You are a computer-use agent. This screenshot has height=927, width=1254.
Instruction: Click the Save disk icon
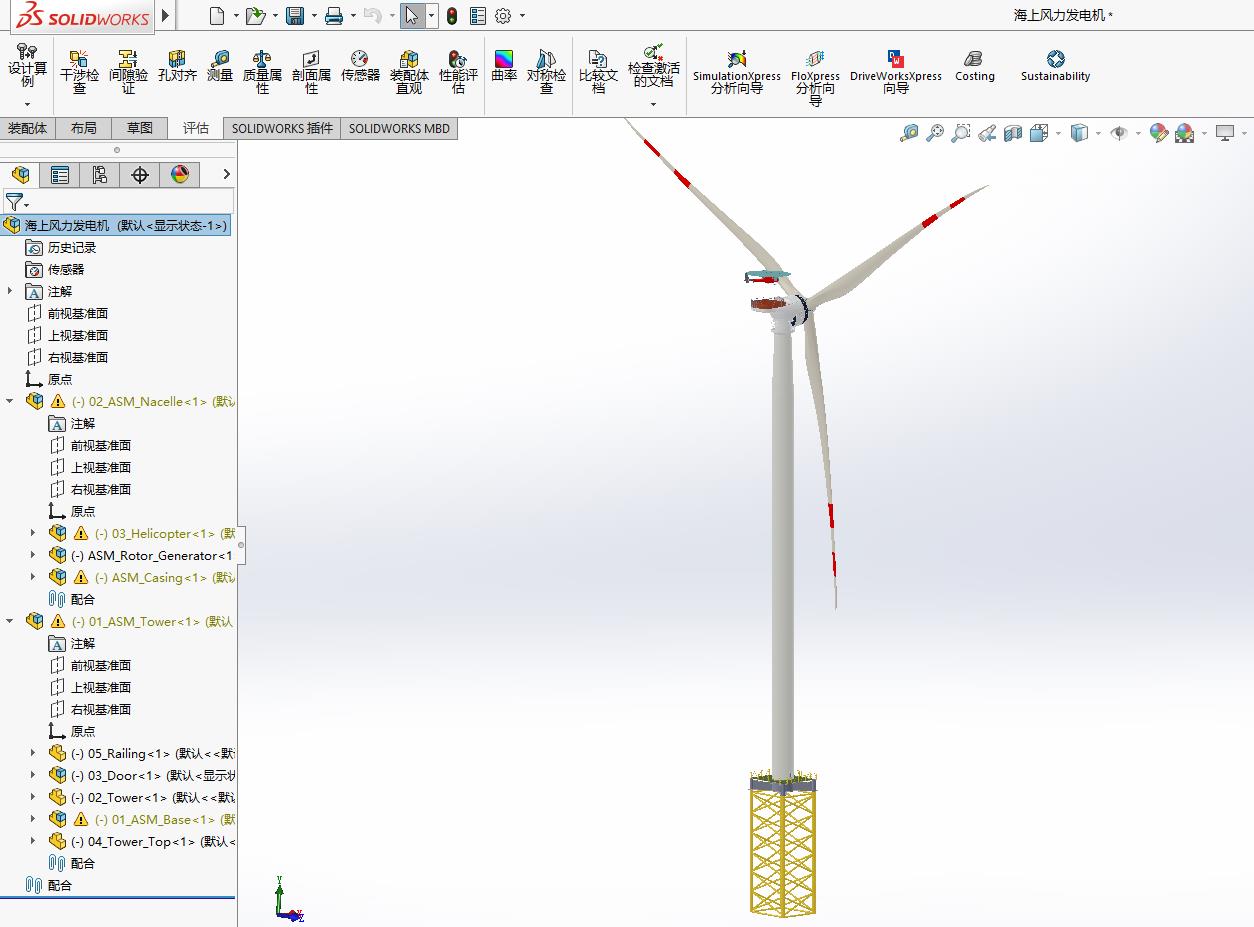(x=295, y=16)
